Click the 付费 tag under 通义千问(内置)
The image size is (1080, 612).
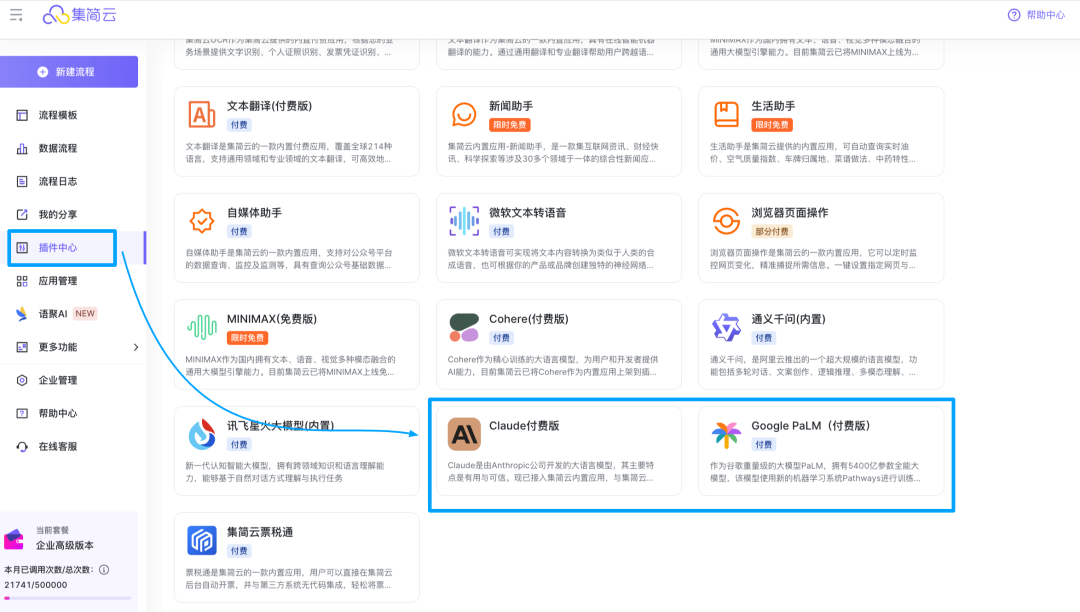click(763, 338)
